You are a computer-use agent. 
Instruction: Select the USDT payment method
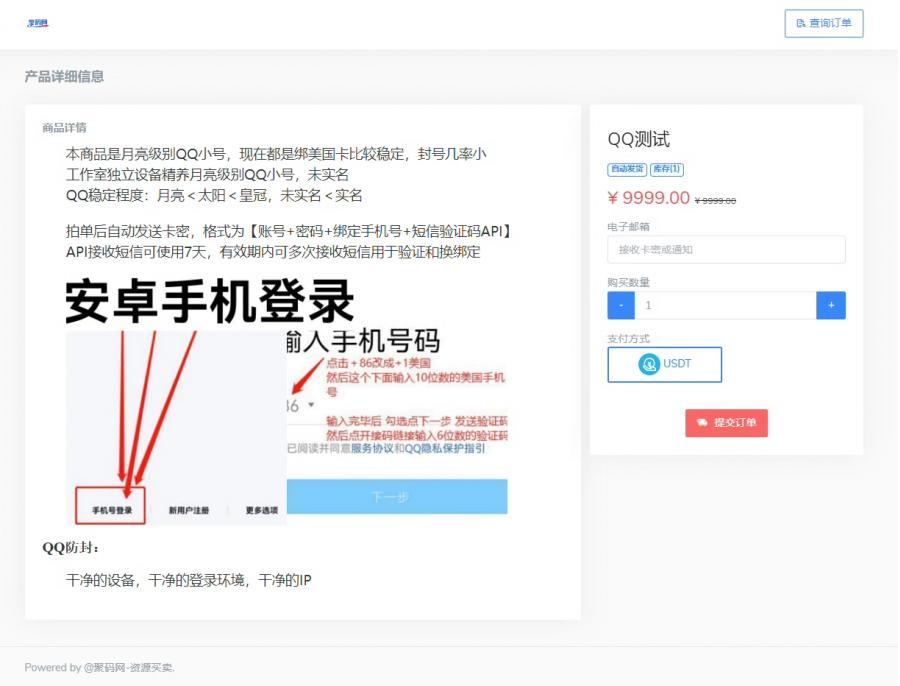pyautogui.click(x=663, y=364)
